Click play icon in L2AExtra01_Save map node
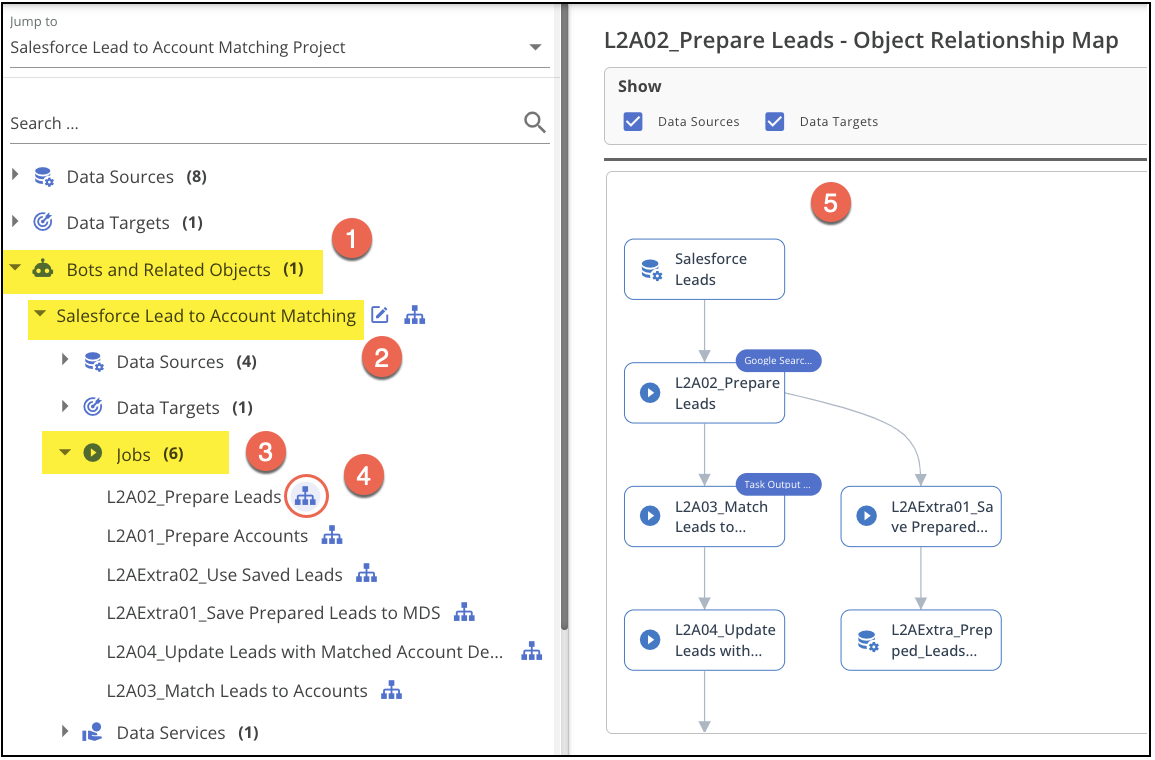The image size is (1155, 760). coord(866,516)
